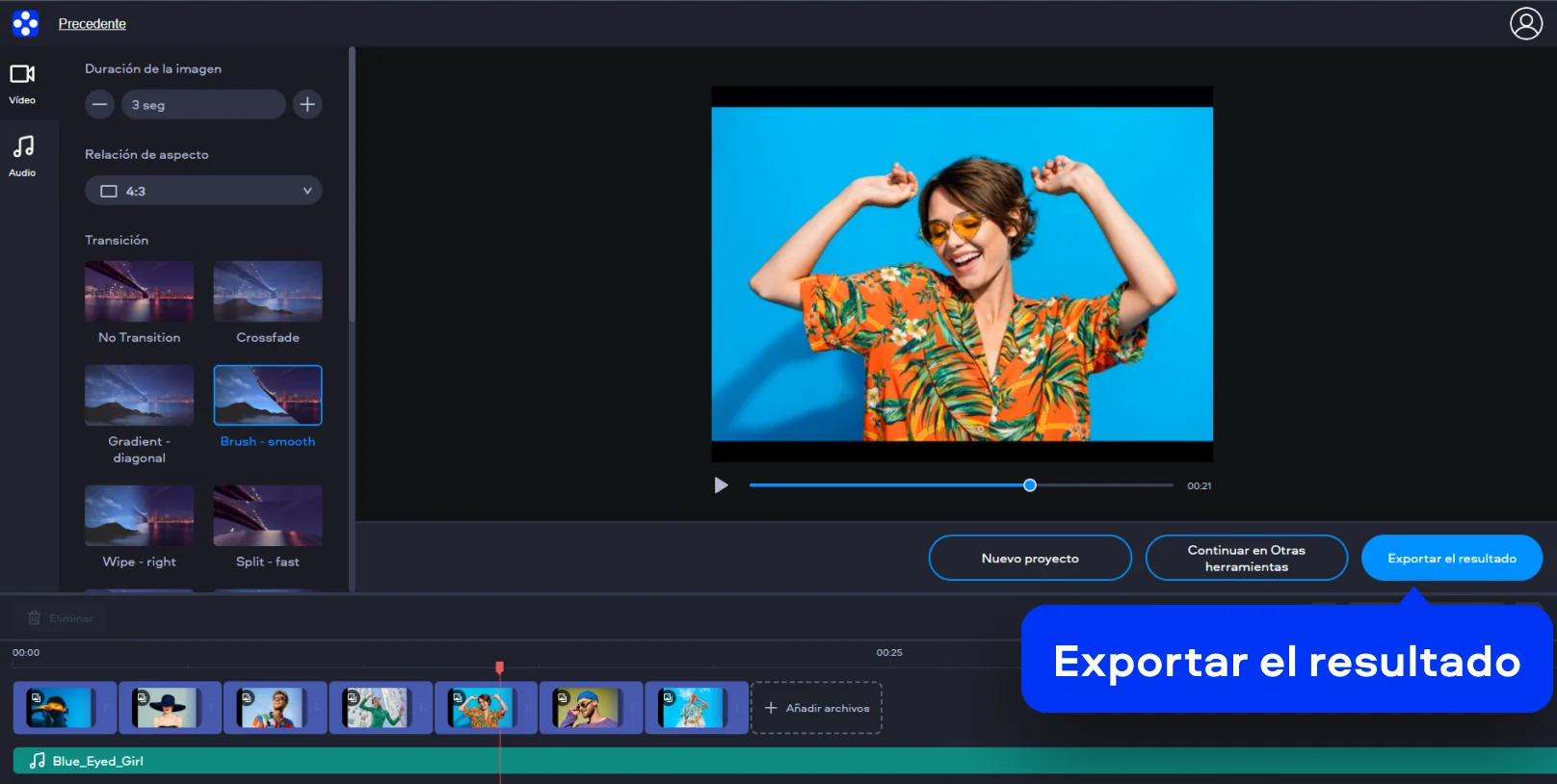Image resolution: width=1557 pixels, height=784 pixels.
Task: Open the user account profile icon
Action: click(1525, 23)
